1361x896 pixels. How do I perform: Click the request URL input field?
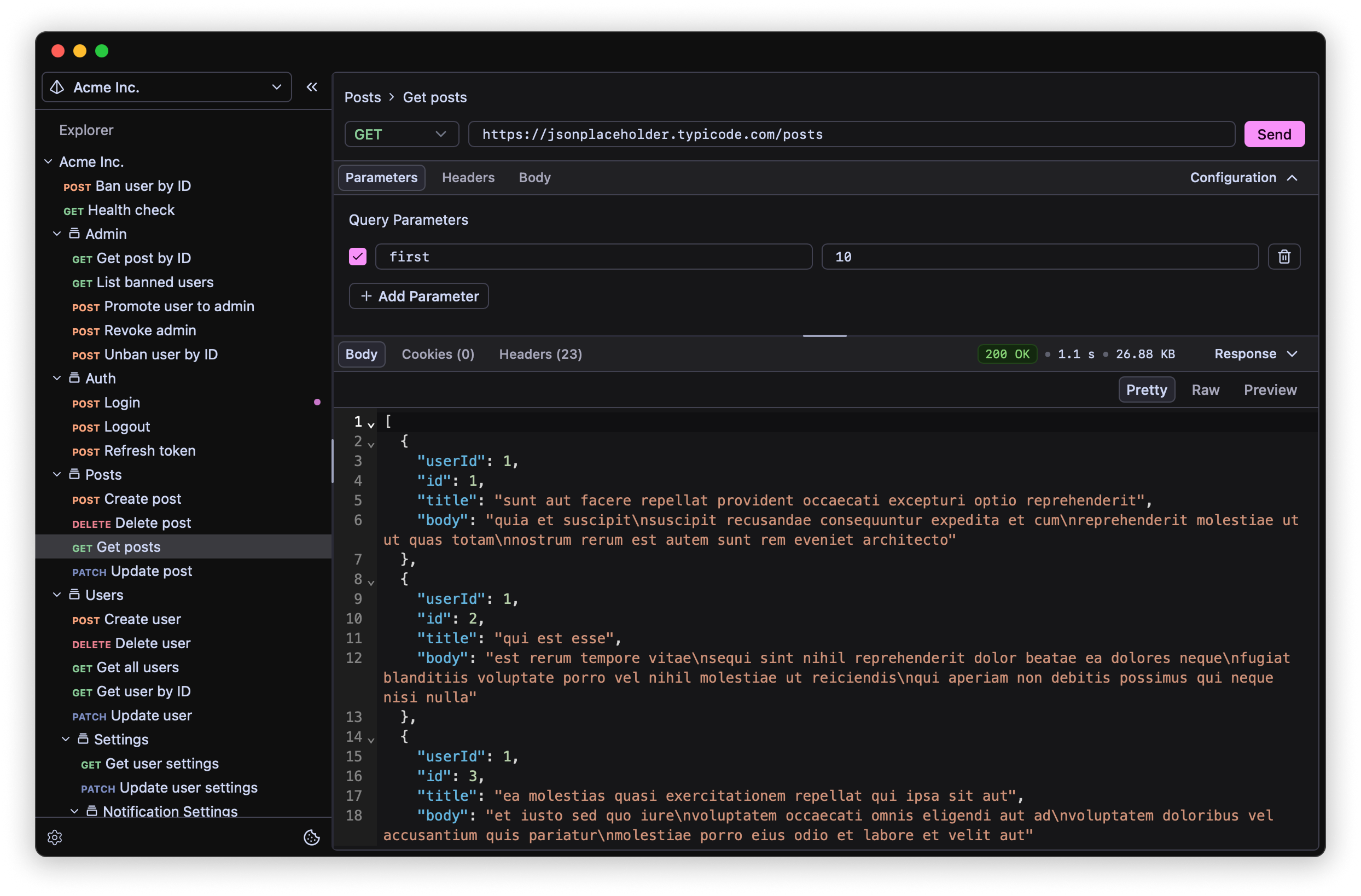point(851,135)
